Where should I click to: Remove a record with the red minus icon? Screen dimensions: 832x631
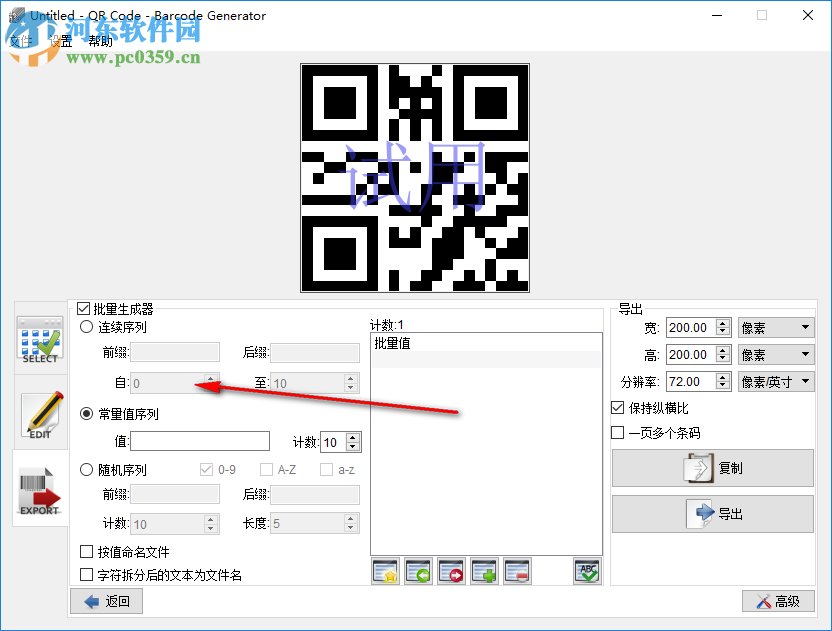tap(519, 571)
